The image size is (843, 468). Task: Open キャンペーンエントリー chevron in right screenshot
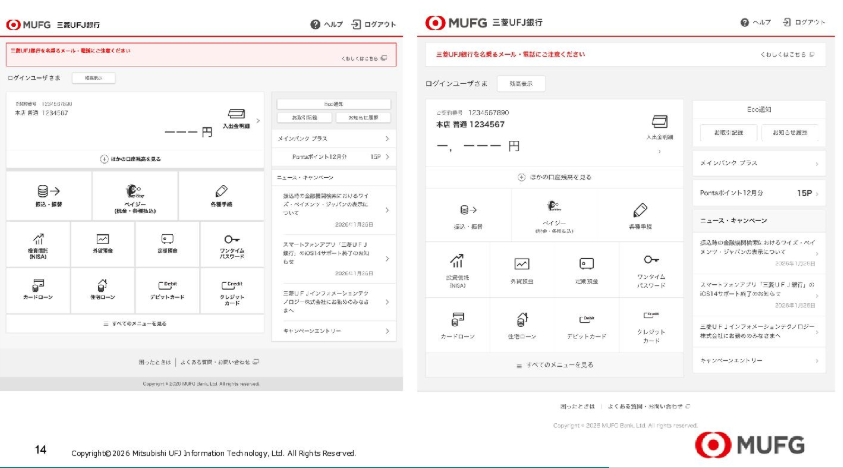pyautogui.click(x=817, y=361)
